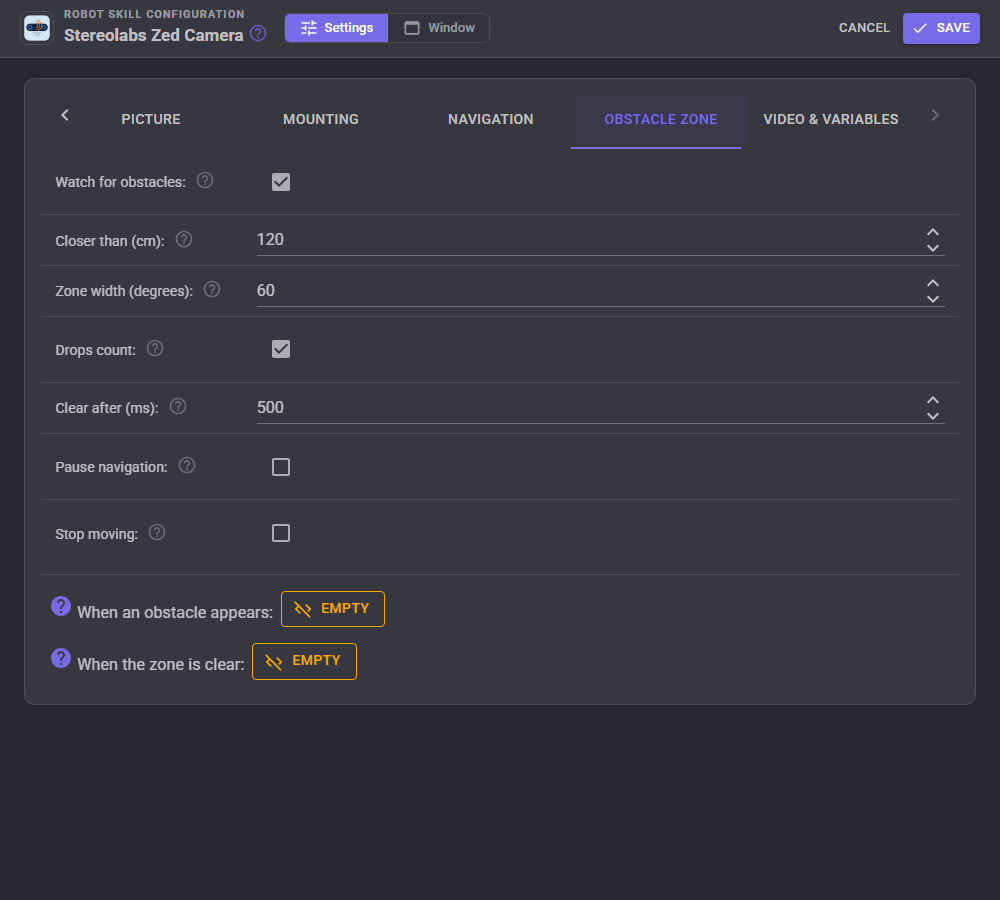
Task: Uncheck the Drops count checkbox
Action: pyautogui.click(x=281, y=349)
